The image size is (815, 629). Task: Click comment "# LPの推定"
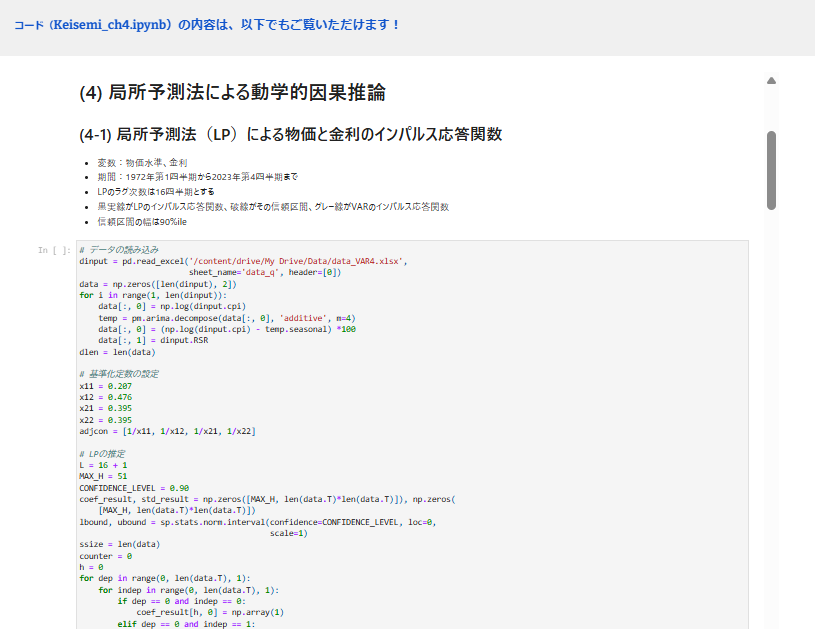[102, 454]
